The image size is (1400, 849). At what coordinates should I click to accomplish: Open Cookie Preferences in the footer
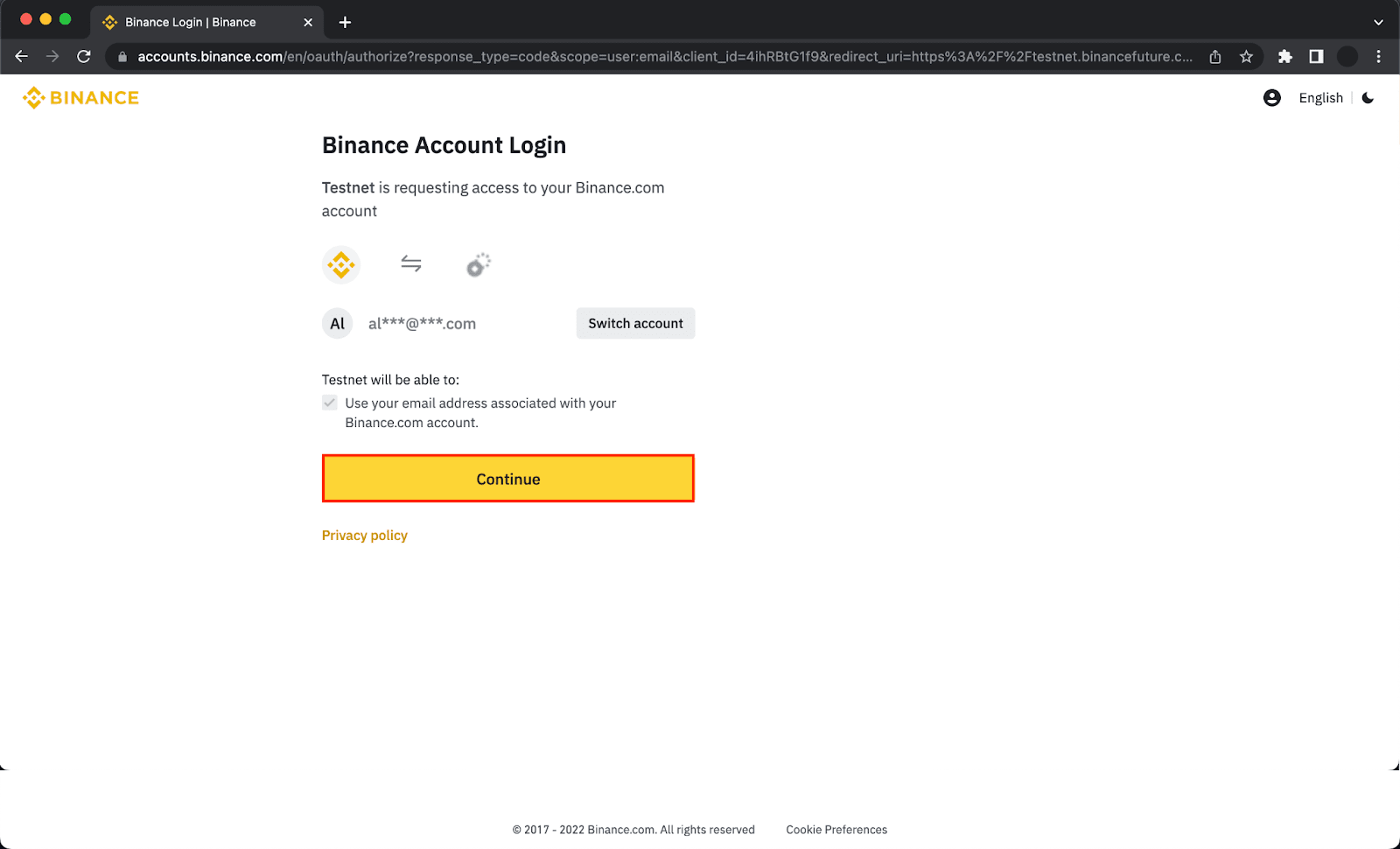(836, 830)
